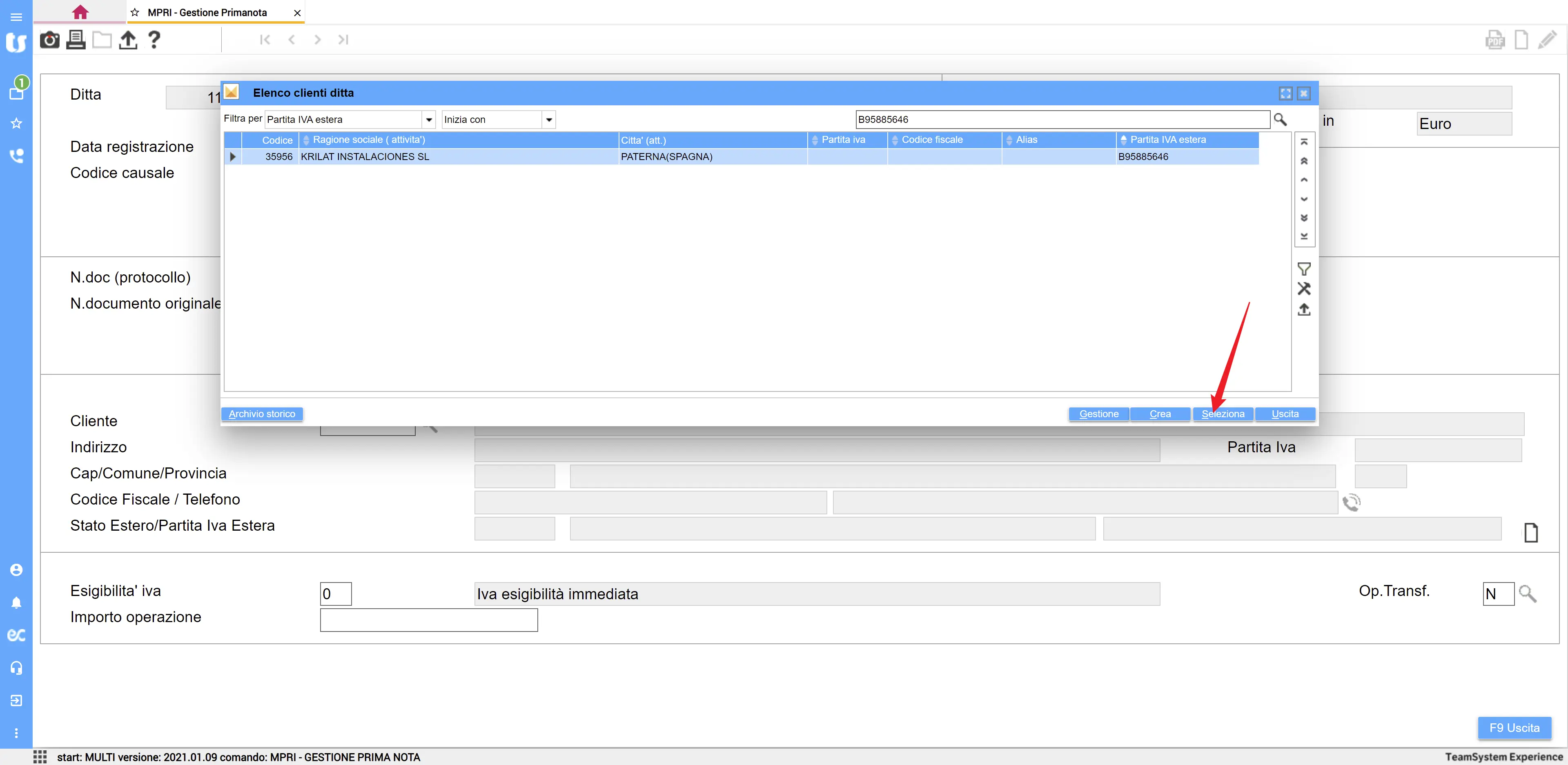The image size is (1568, 765).
Task: Click the camera screenshot icon in toolbar
Action: 49,40
